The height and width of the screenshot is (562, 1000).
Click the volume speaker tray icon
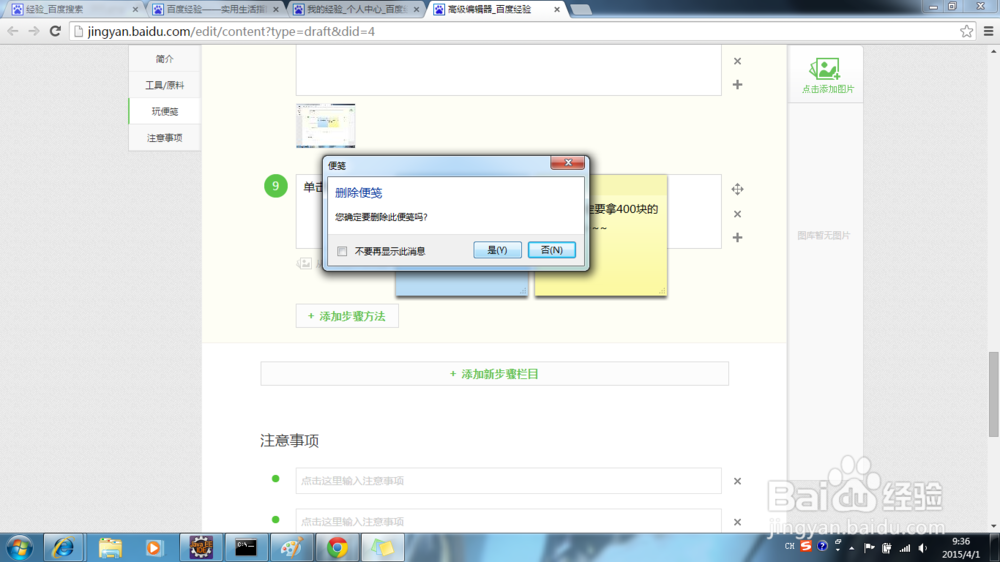[922, 548]
